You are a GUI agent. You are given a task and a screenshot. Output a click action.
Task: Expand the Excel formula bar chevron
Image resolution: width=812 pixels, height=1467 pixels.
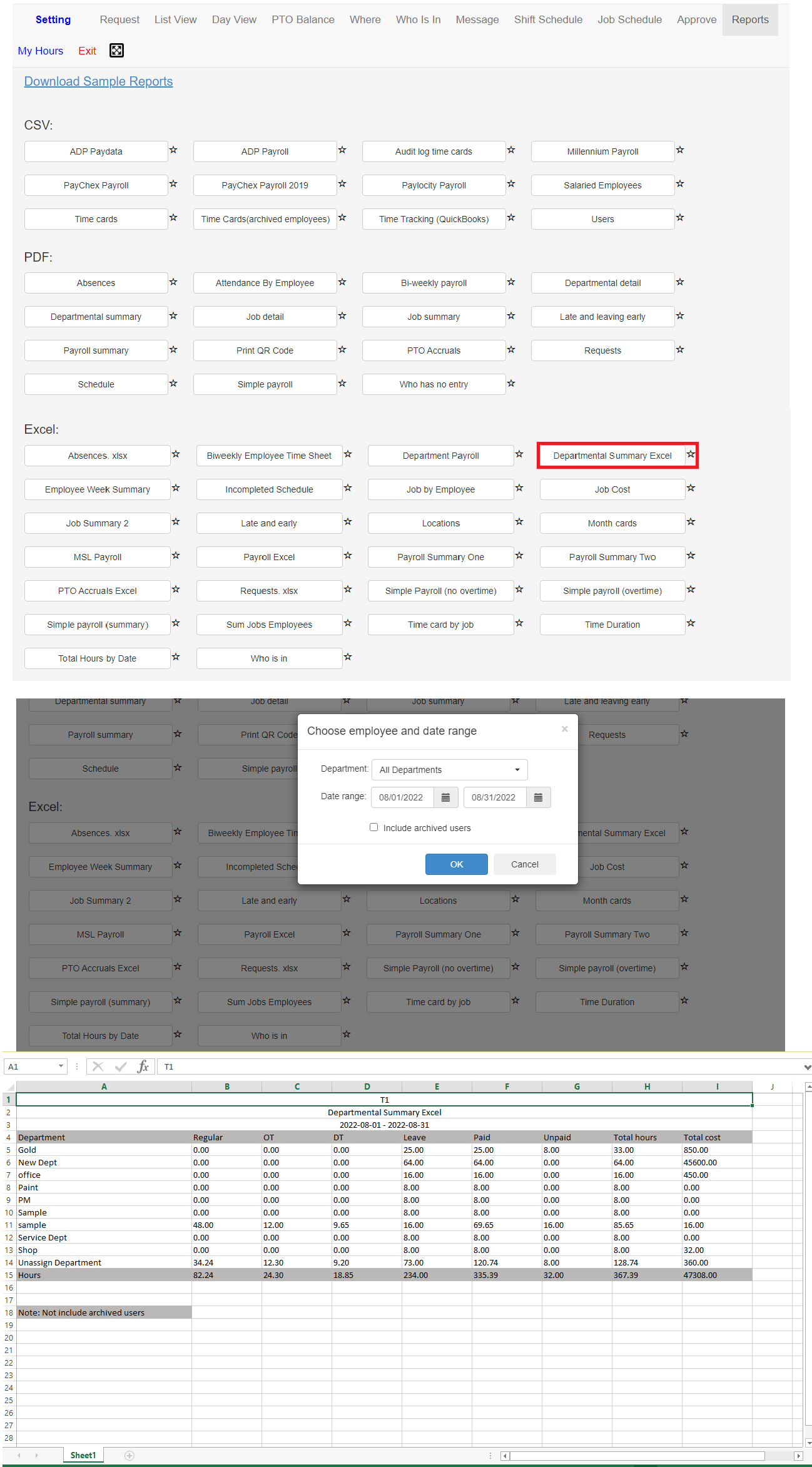(808, 1067)
